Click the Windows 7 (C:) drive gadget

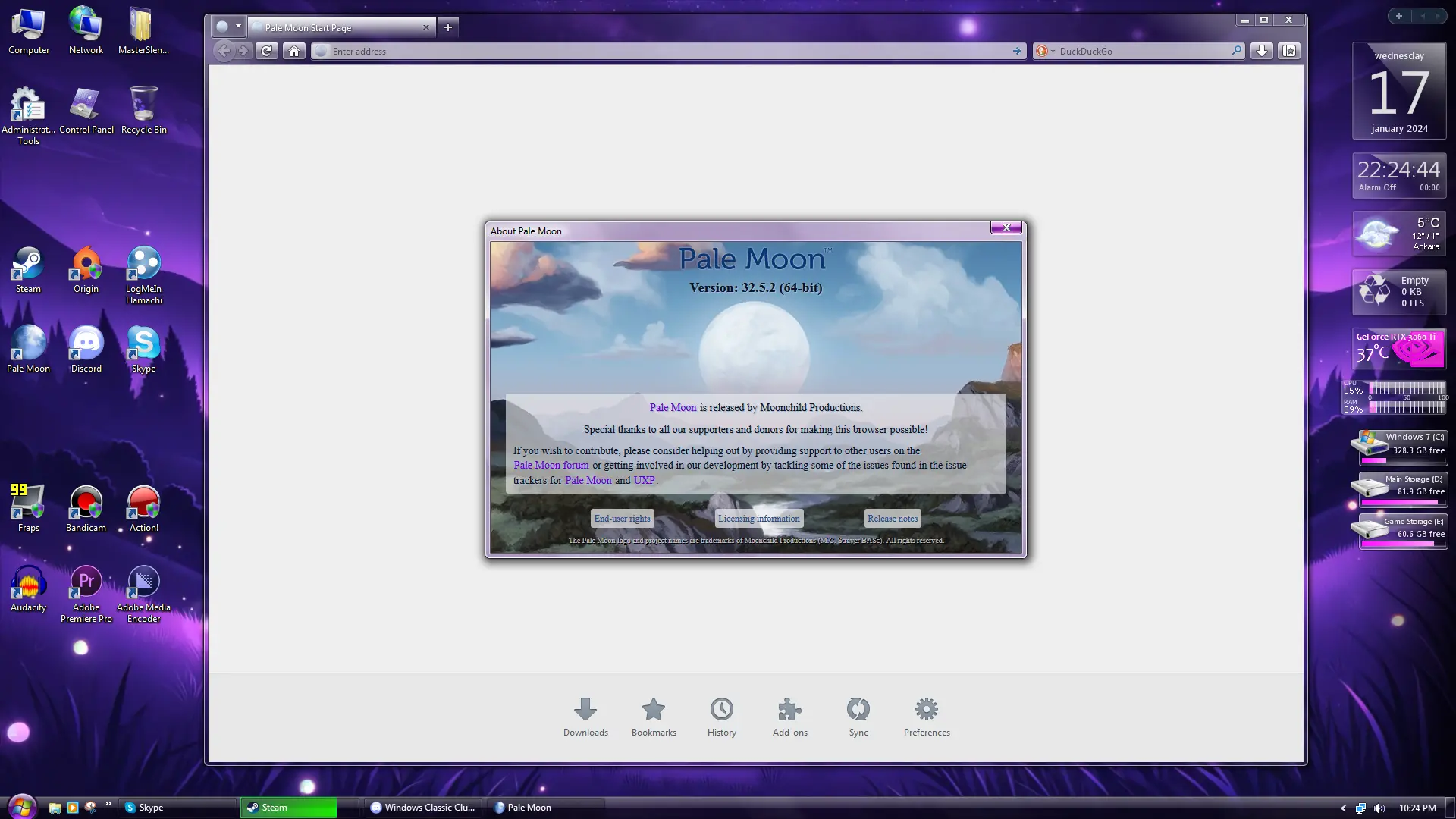click(x=1399, y=447)
